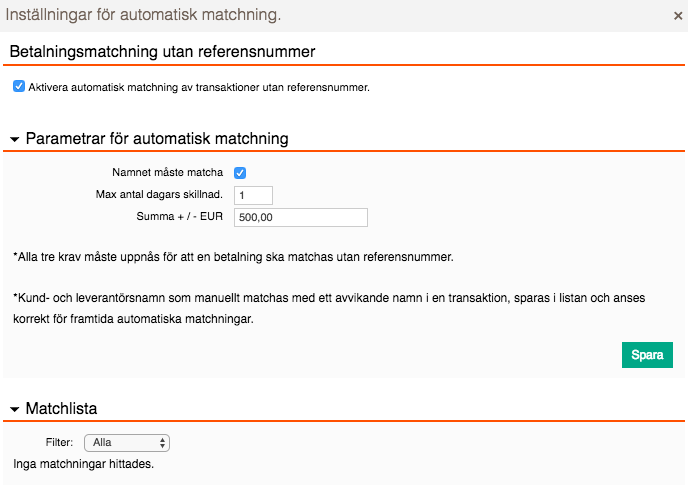Focus the Max antal dagars skillnad field

click(254, 195)
